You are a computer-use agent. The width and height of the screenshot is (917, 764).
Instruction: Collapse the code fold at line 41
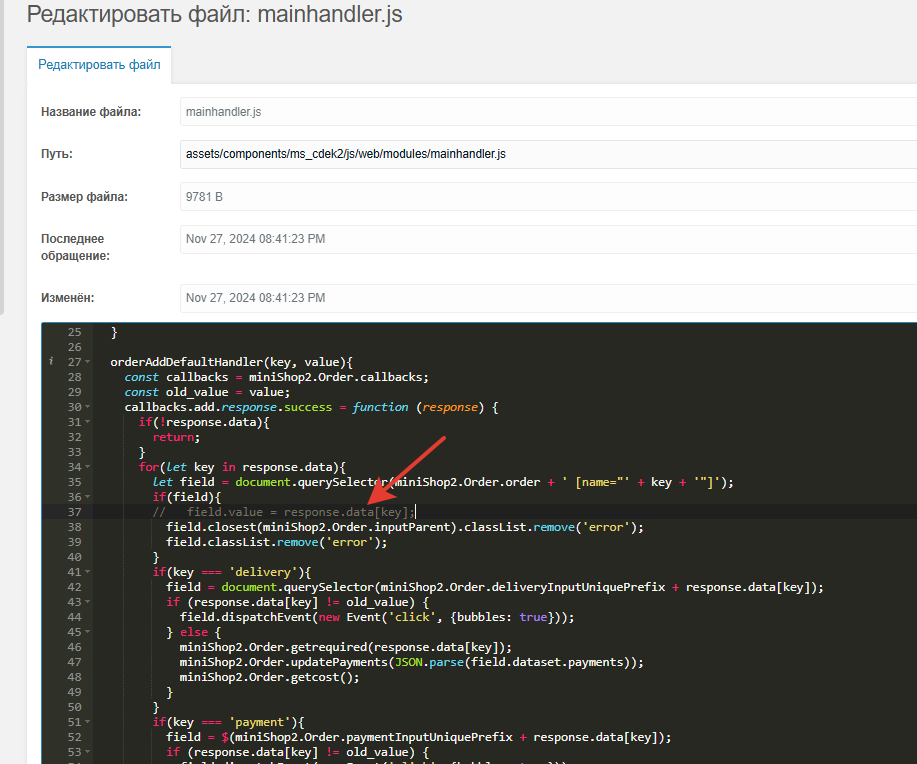(x=88, y=572)
